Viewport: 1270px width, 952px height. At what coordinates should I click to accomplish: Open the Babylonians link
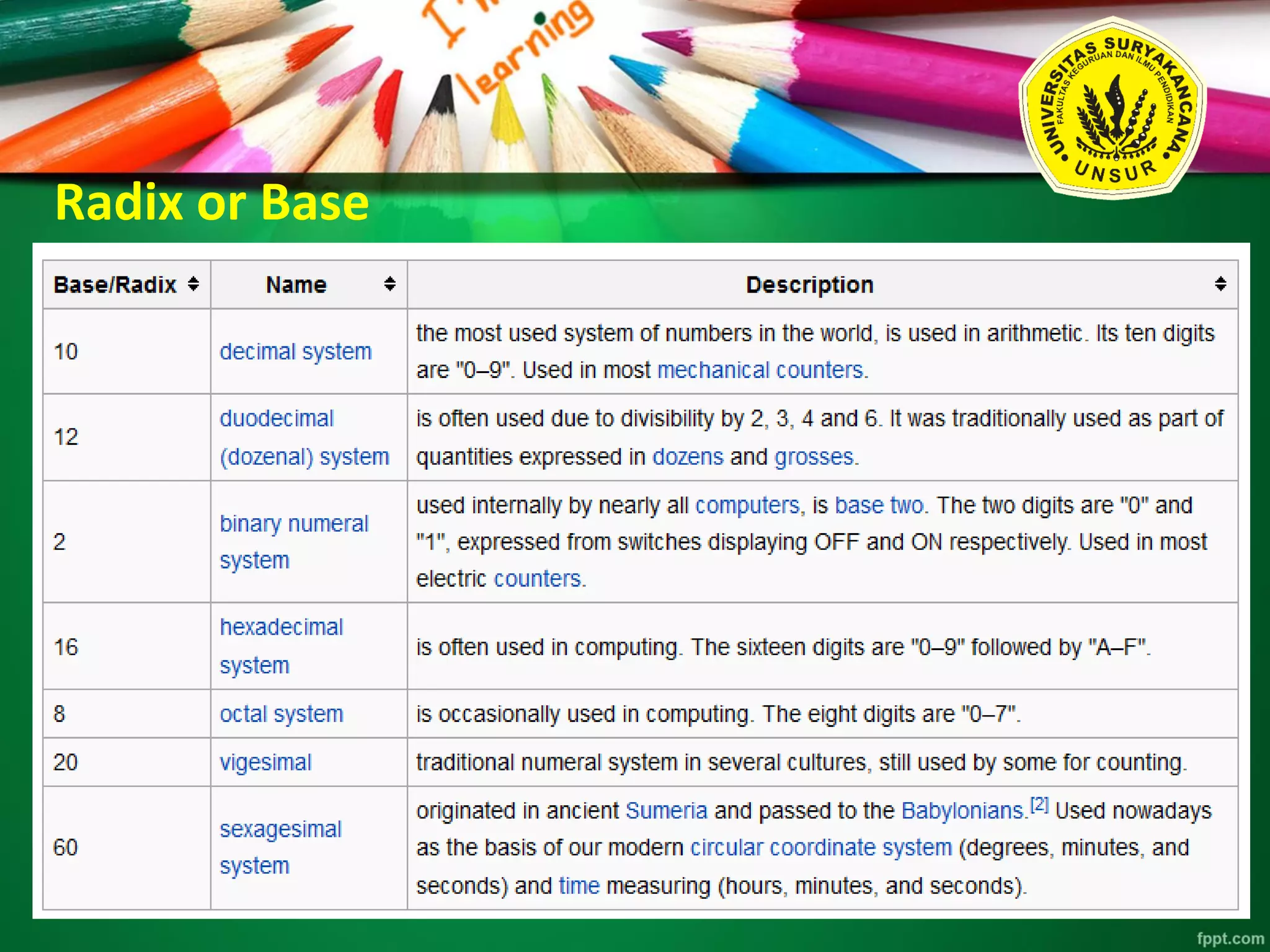tap(962, 811)
